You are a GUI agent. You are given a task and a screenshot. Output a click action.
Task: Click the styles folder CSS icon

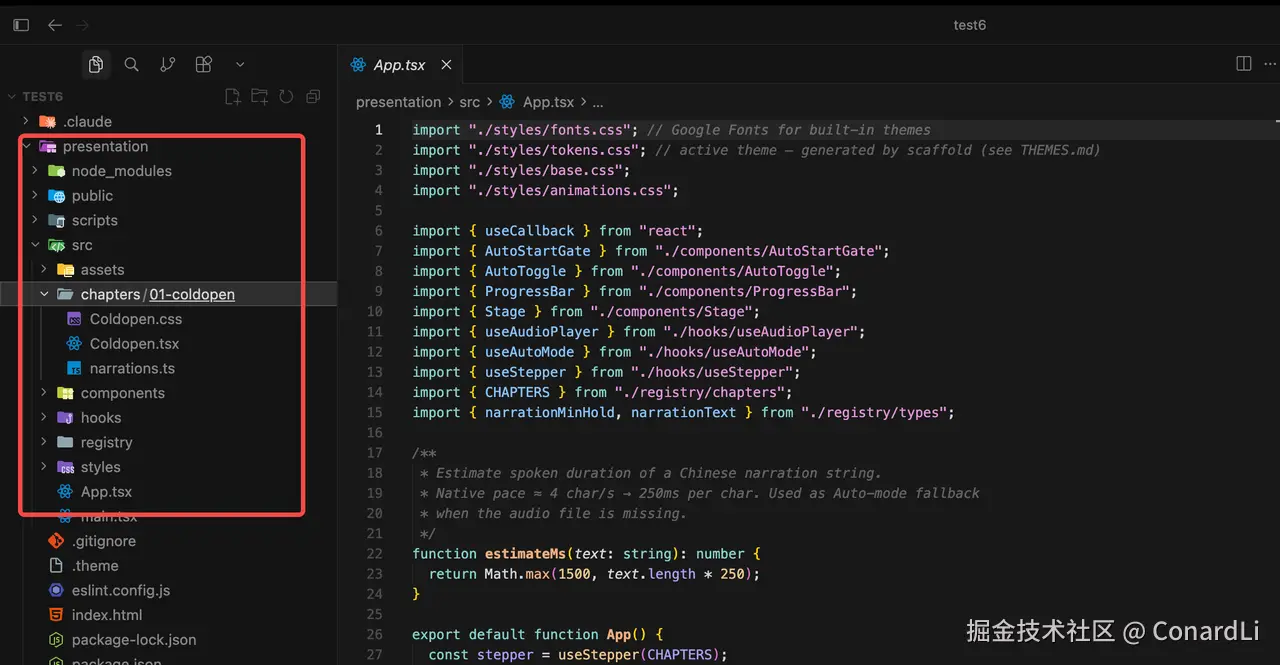pyautogui.click(x=65, y=467)
